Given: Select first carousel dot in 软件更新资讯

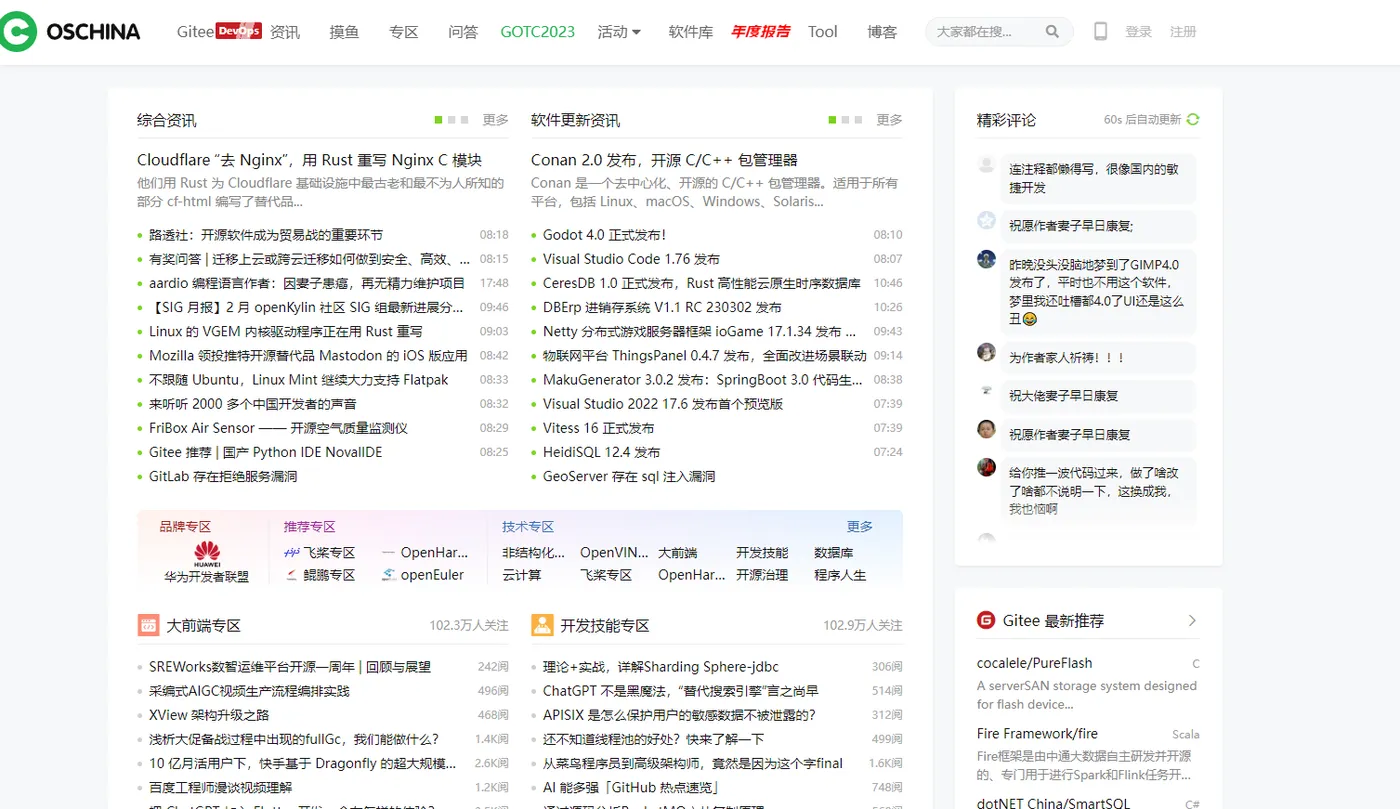Looking at the screenshot, I should 833,120.
